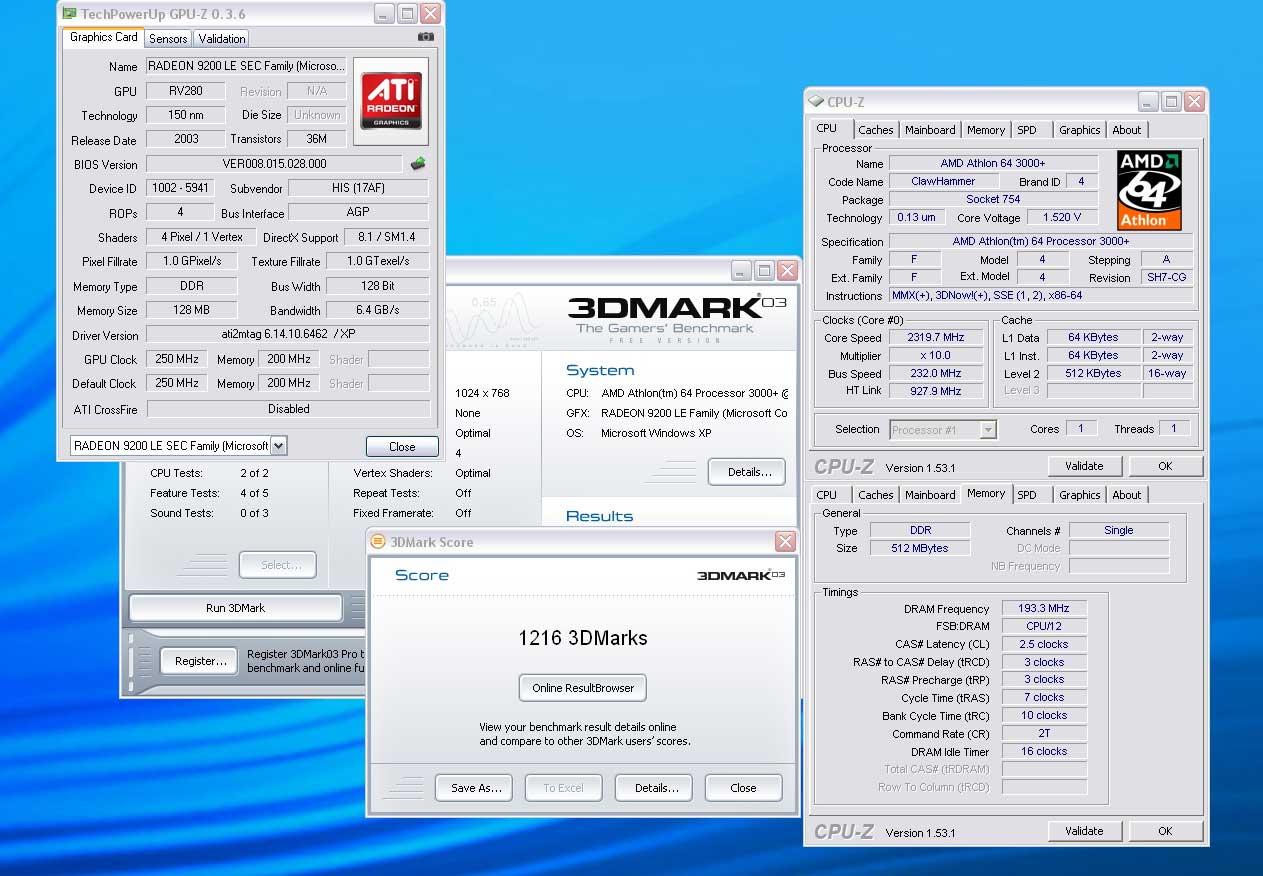Open the GPU-Z graphics card selector dropdown

pyautogui.click(x=279, y=446)
